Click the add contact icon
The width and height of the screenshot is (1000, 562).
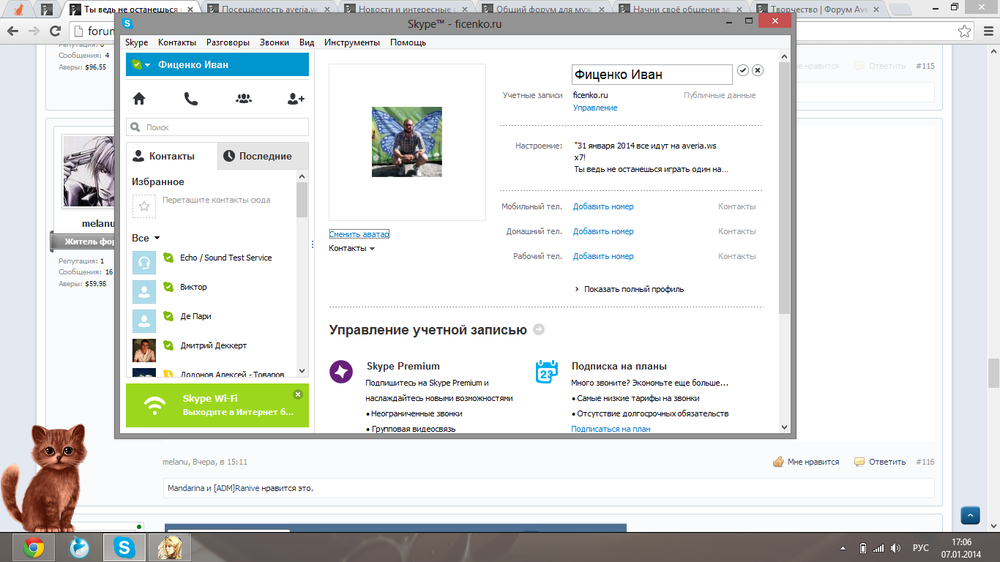(295, 98)
